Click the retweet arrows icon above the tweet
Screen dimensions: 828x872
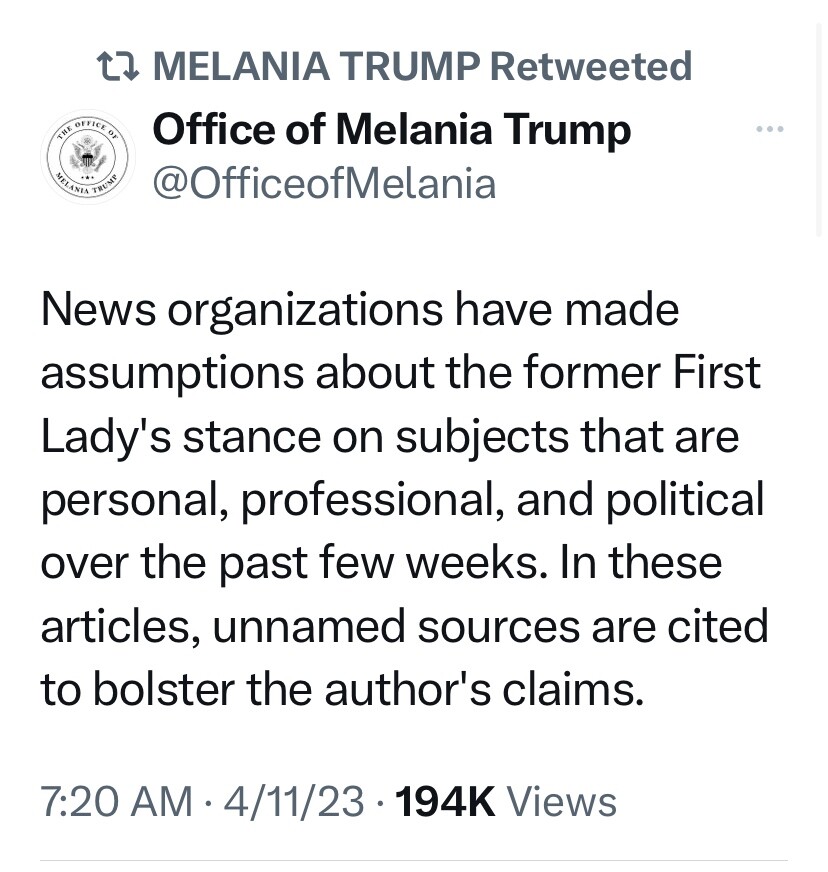coord(117,66)
